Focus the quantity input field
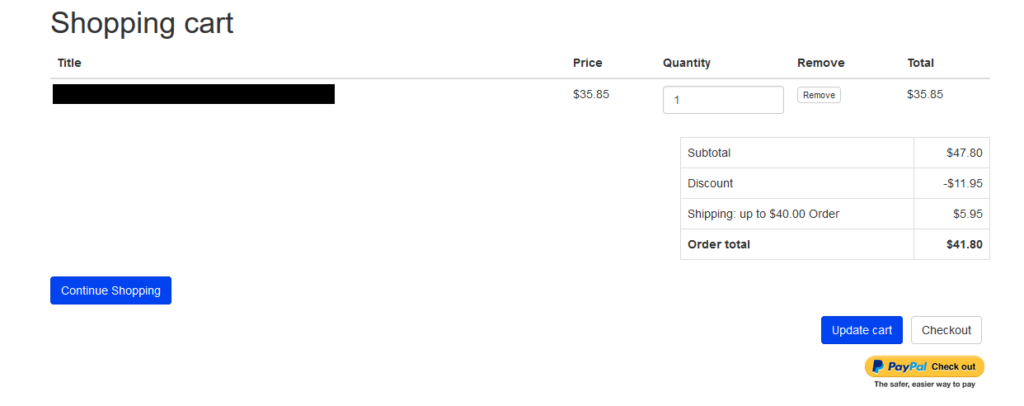Viewport: 1024px width, 406px height. click(723, 100)
